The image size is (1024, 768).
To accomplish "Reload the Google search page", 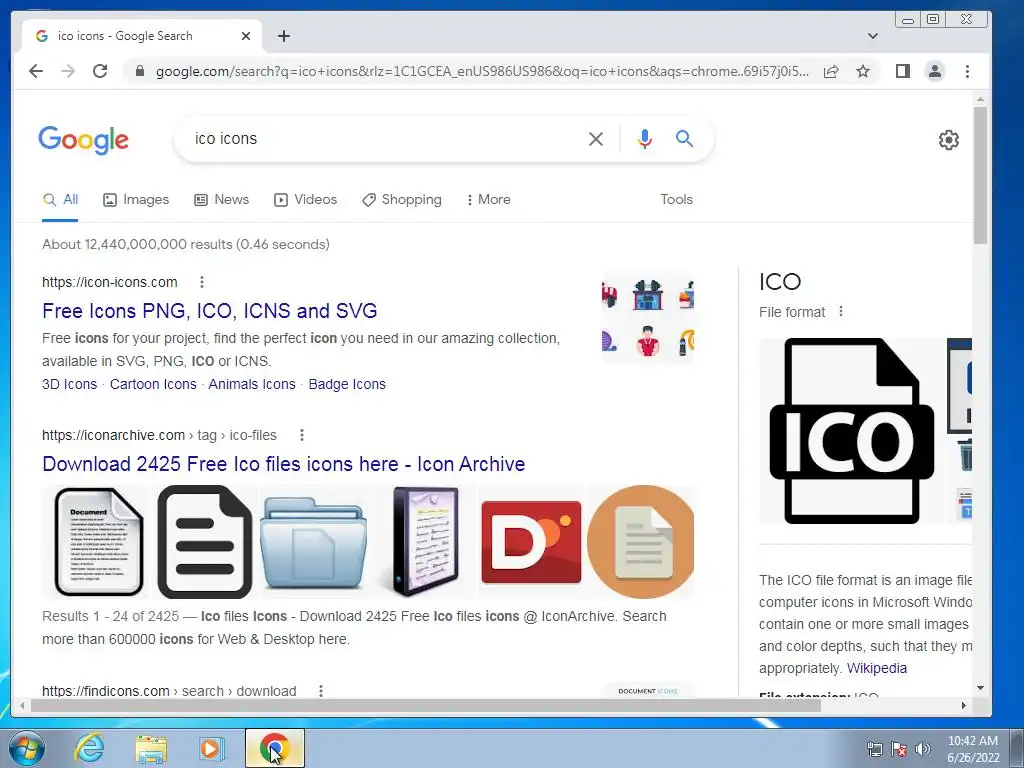I will coord(100,71).
